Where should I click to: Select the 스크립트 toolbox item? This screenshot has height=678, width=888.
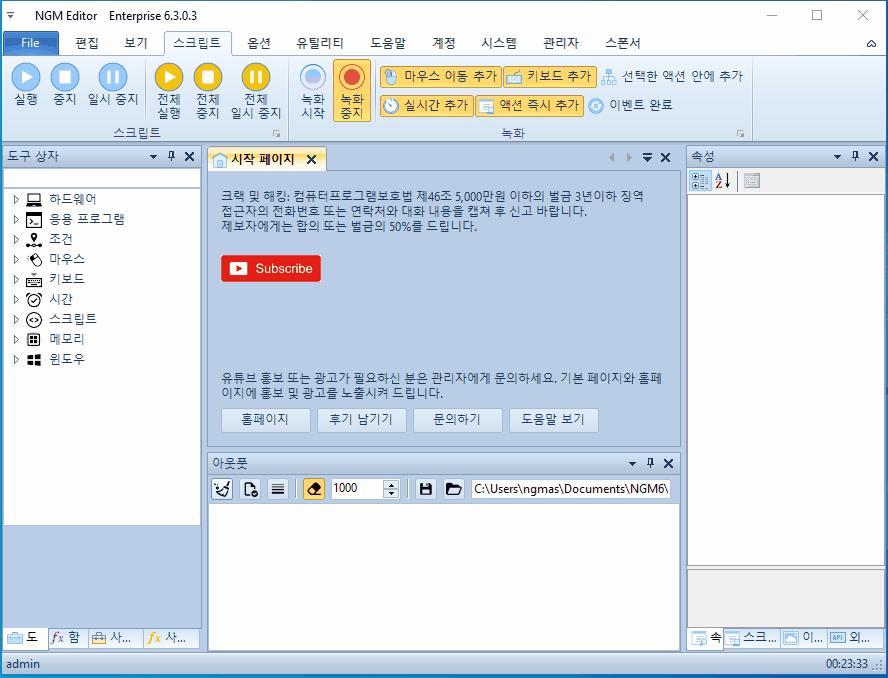coord(72,319)
